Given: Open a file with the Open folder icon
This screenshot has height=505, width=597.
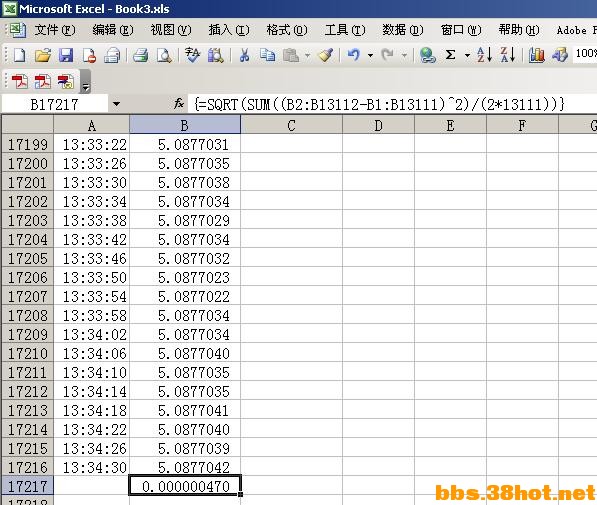Looking at the screenshot, I should click(x=43, y=55).
